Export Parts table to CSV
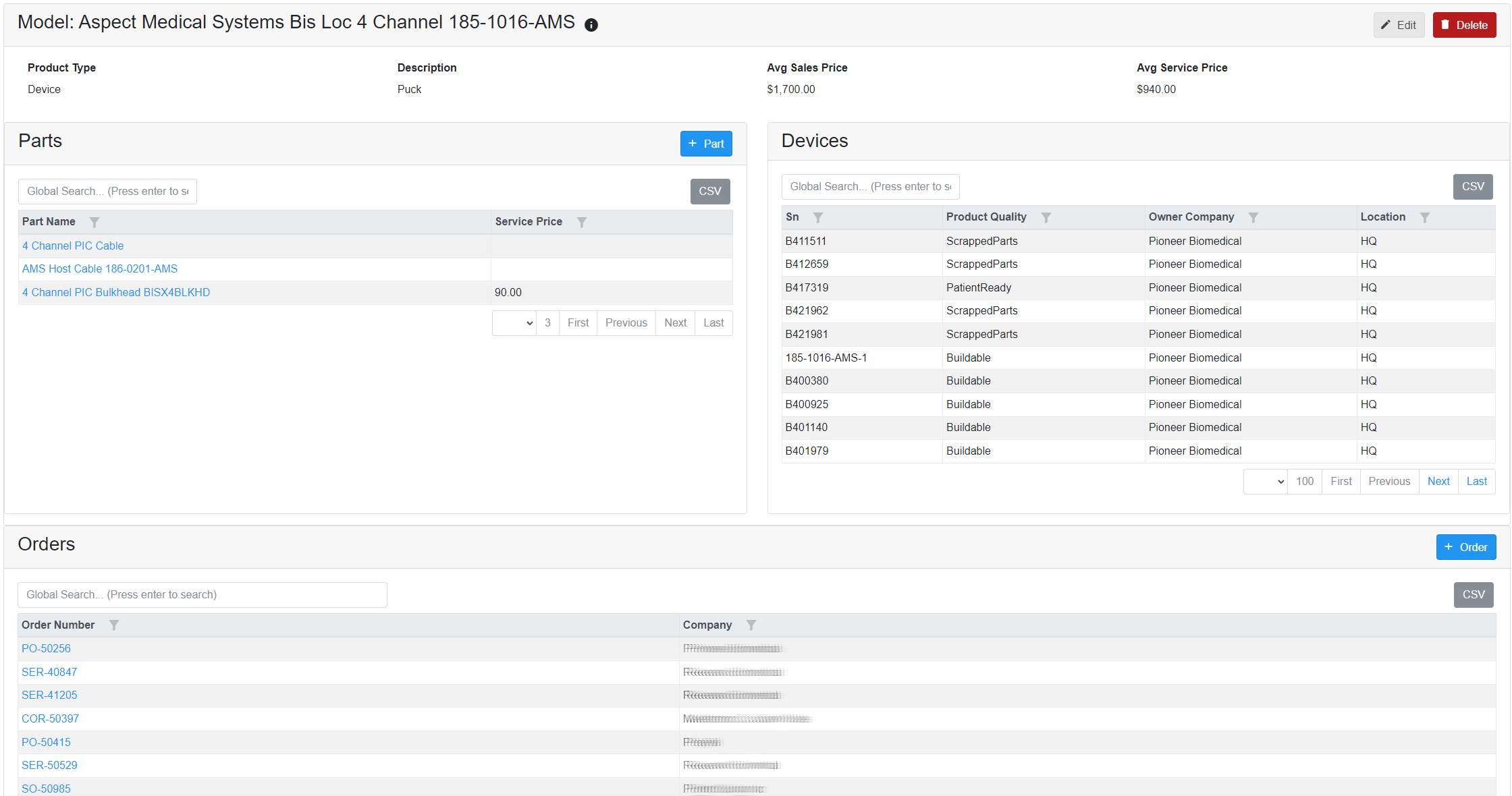 710,191
